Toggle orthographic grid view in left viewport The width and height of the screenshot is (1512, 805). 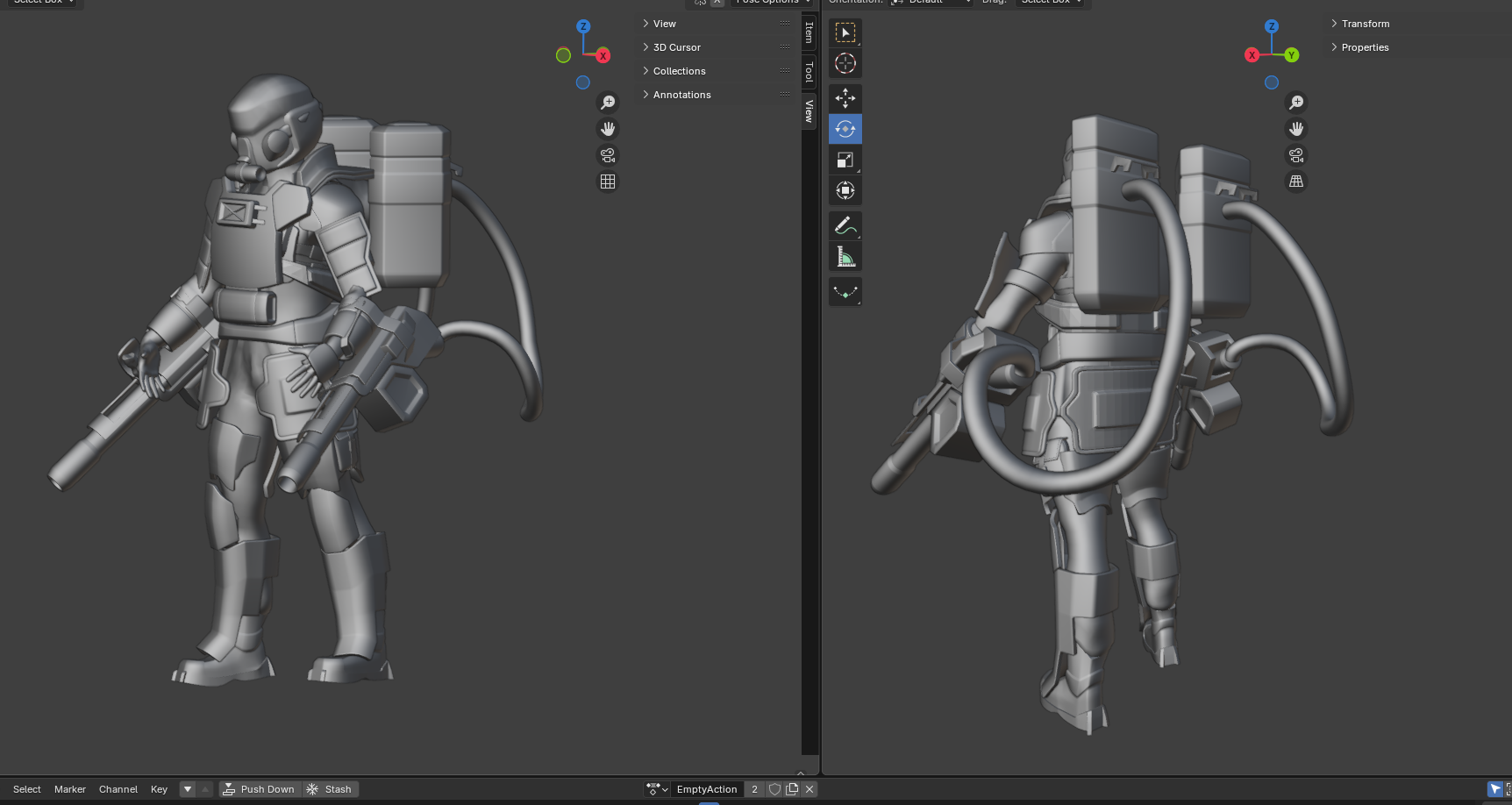tap(608, 182)
